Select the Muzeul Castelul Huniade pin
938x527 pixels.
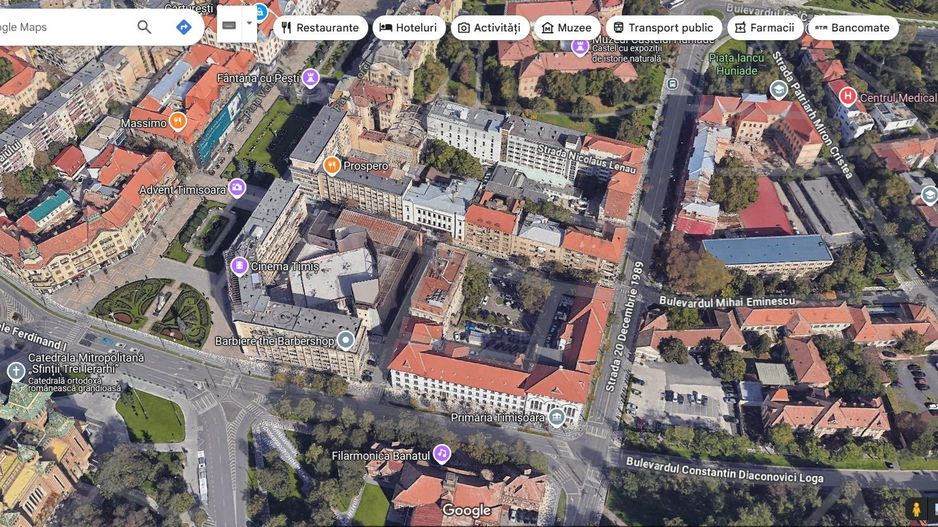coord(580,46)
